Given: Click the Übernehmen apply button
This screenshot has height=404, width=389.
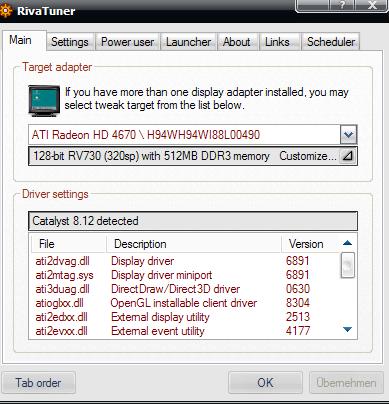Looking at the screenshot, I should pyautogui.click(x=346, y=383).
